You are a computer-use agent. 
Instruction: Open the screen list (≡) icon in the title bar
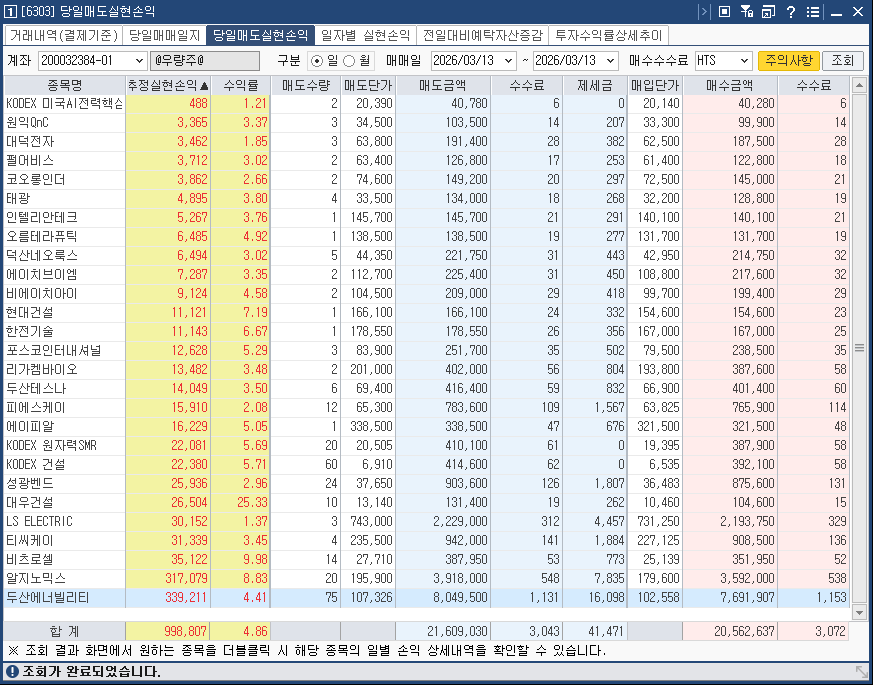tap(811, 12)
